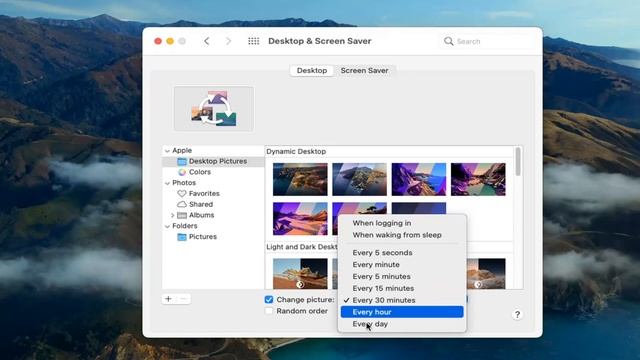Click rightmost Light and Dark Desktop thumbnail
Image resolution: width=640 pixels, height=360 pixels.
[486, 273]
